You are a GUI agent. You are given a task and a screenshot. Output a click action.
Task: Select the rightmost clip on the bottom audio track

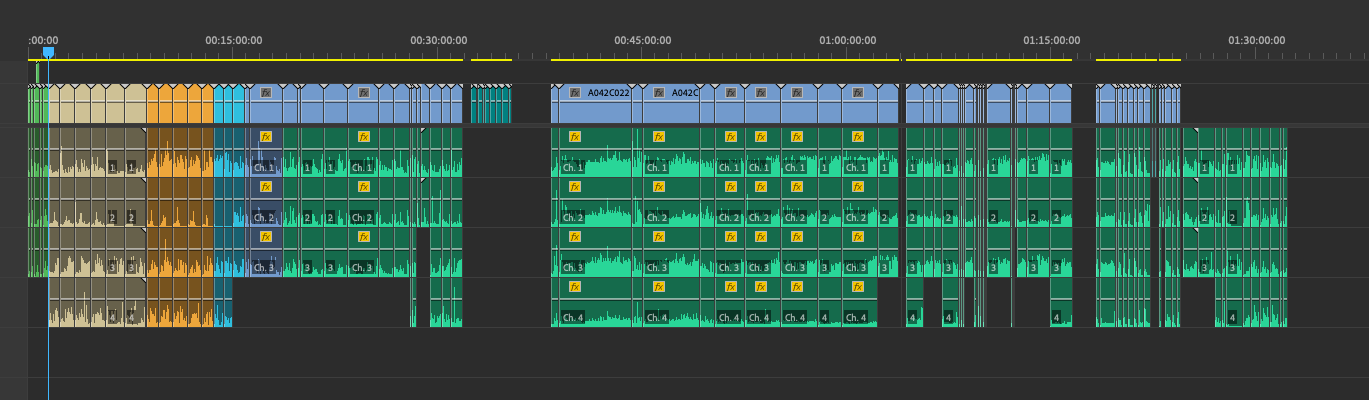1250,310
